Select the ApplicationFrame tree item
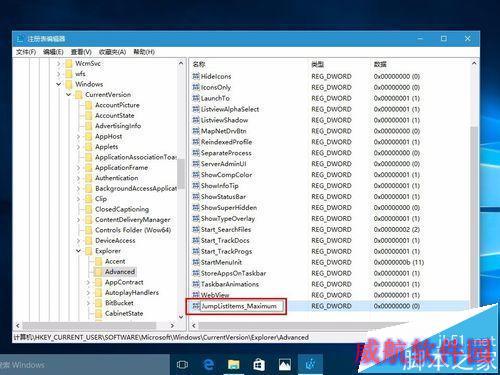 coord(121,168)
